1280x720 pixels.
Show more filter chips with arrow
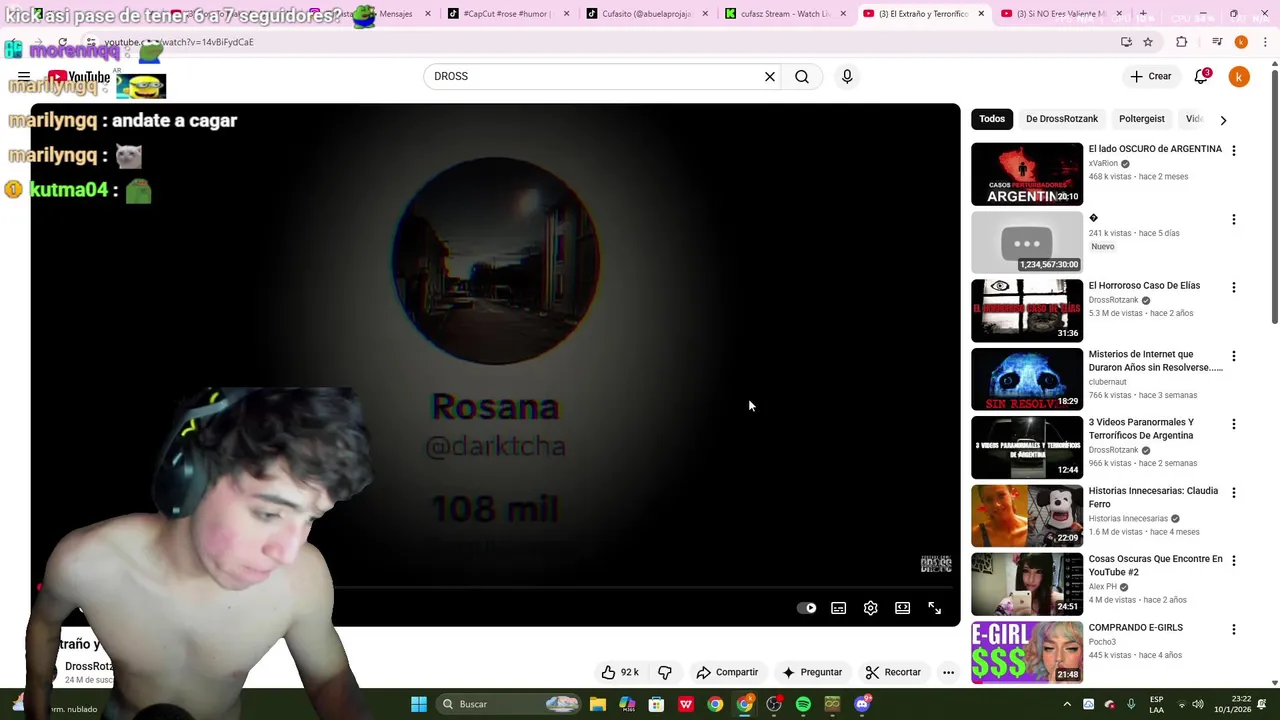pyautogui.click(x=1223, y=120)
